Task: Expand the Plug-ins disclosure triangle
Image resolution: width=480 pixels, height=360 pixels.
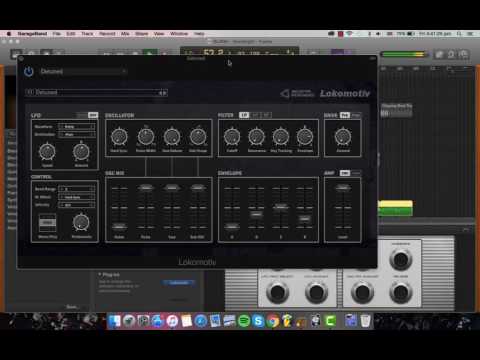Action: point(100,274)
